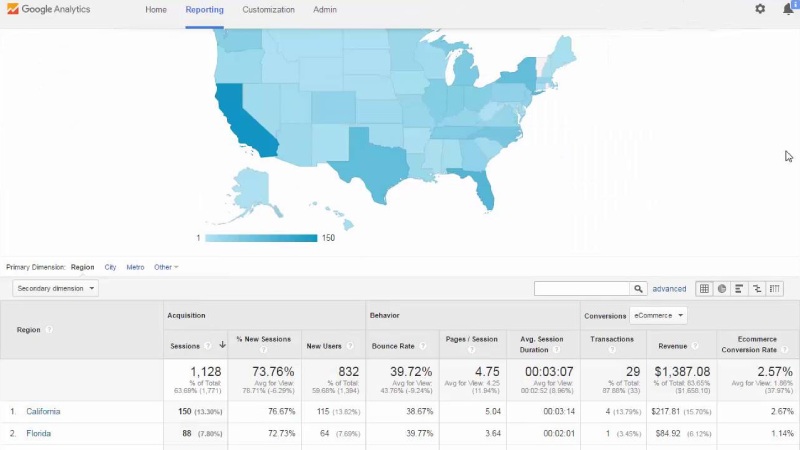The height and width of the screenshot is (450, 800).
Task: Select the Reporting tab
Action: coord(204,10)
